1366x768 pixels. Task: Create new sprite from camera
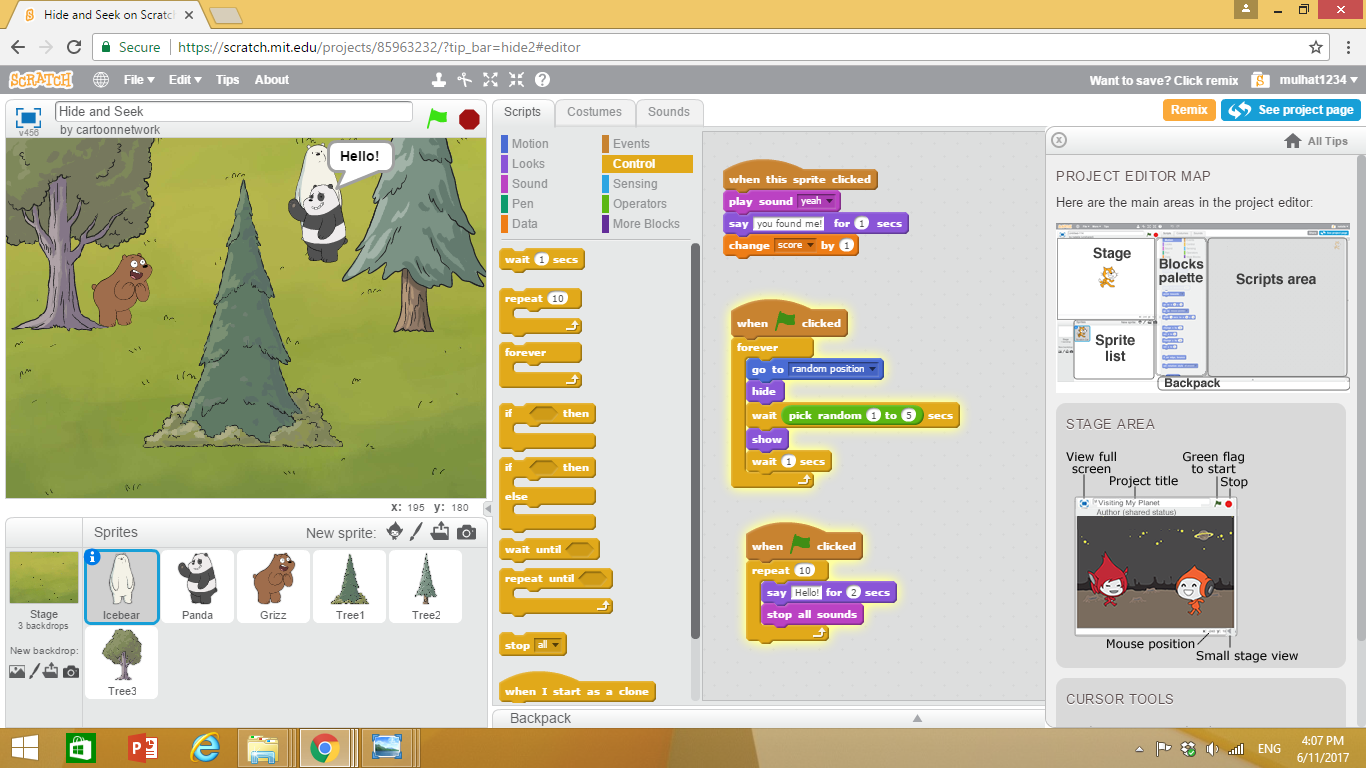point(466,533)
